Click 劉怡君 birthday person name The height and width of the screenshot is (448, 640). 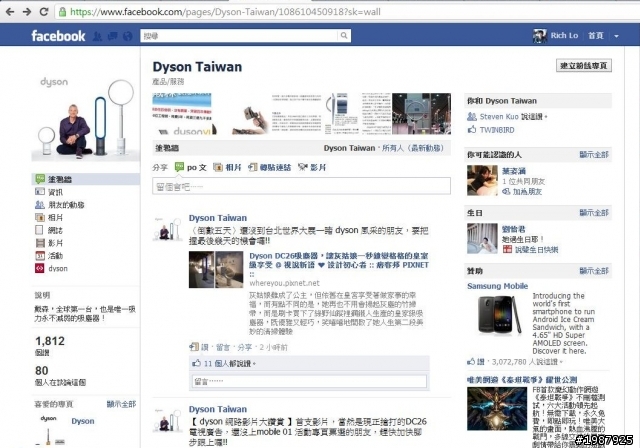coord(514,229)
